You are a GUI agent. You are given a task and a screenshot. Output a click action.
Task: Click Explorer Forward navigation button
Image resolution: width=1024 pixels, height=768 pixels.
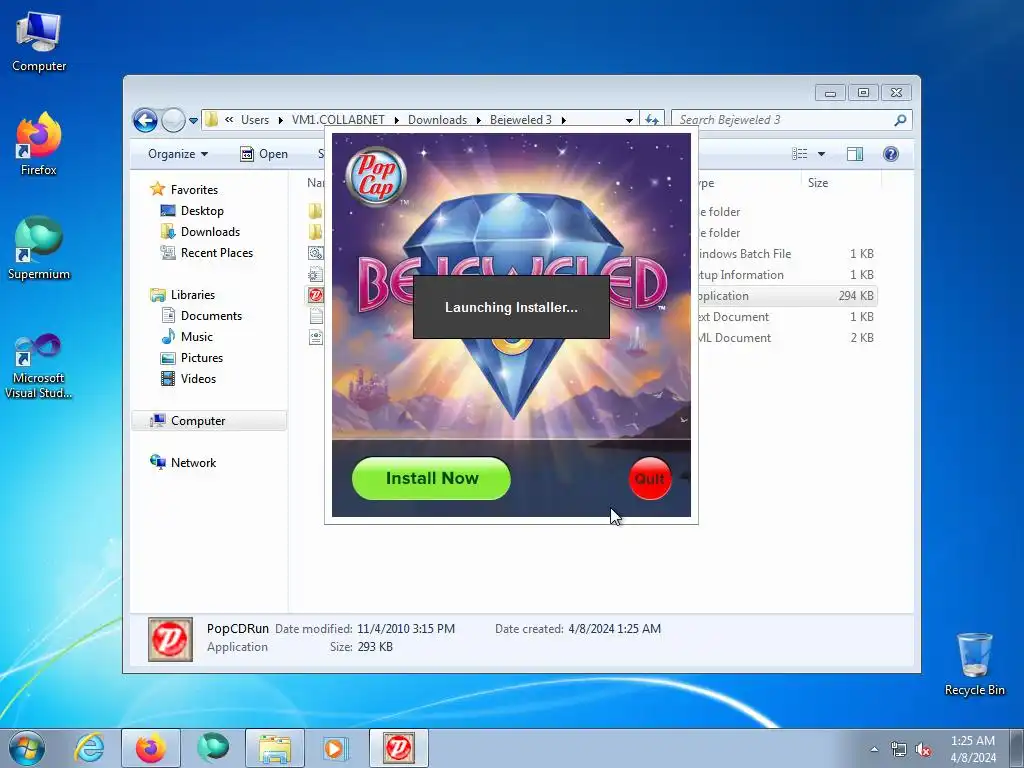point(173,120)
